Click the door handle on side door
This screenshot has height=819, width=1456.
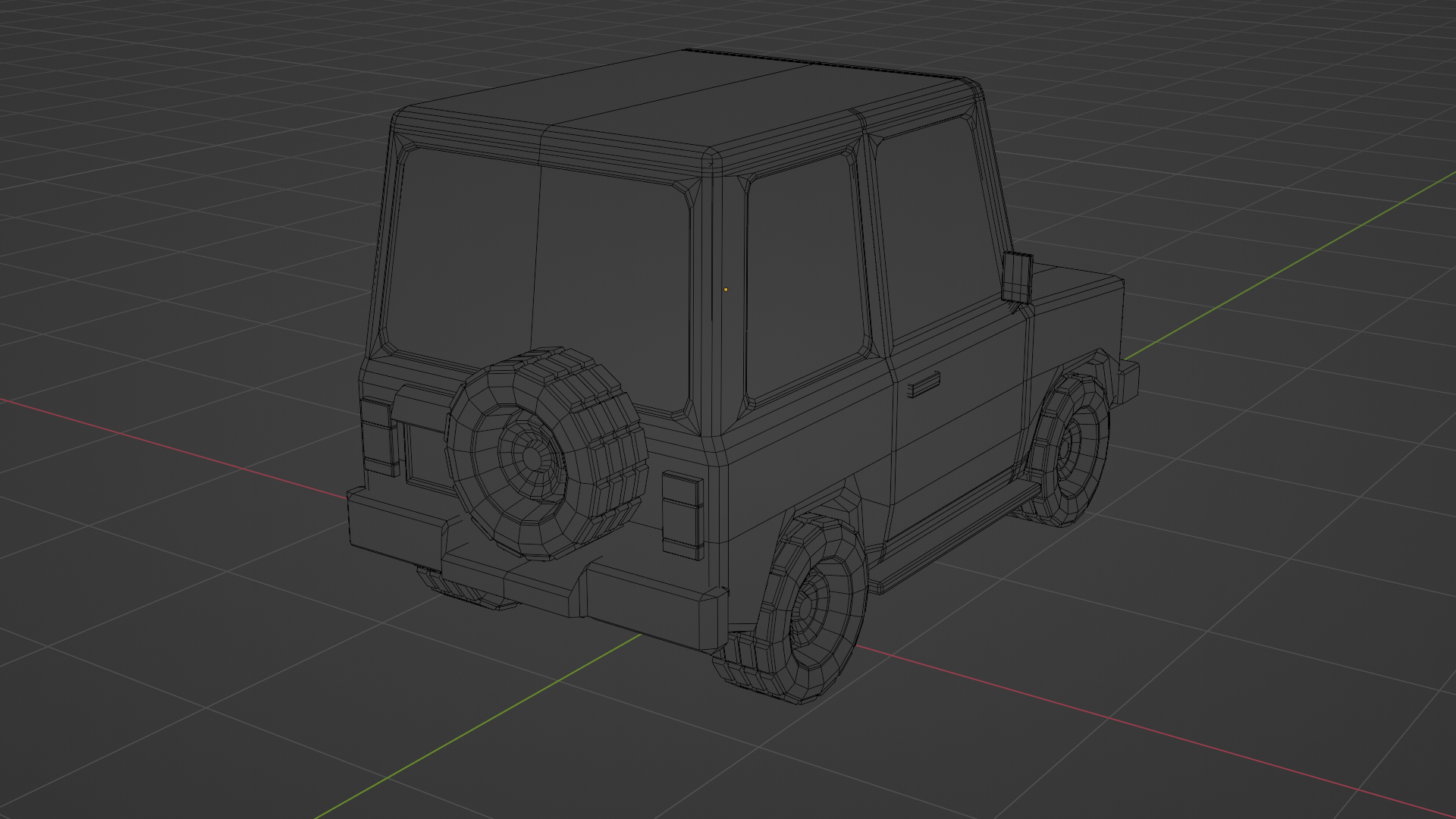pos(924,385)
